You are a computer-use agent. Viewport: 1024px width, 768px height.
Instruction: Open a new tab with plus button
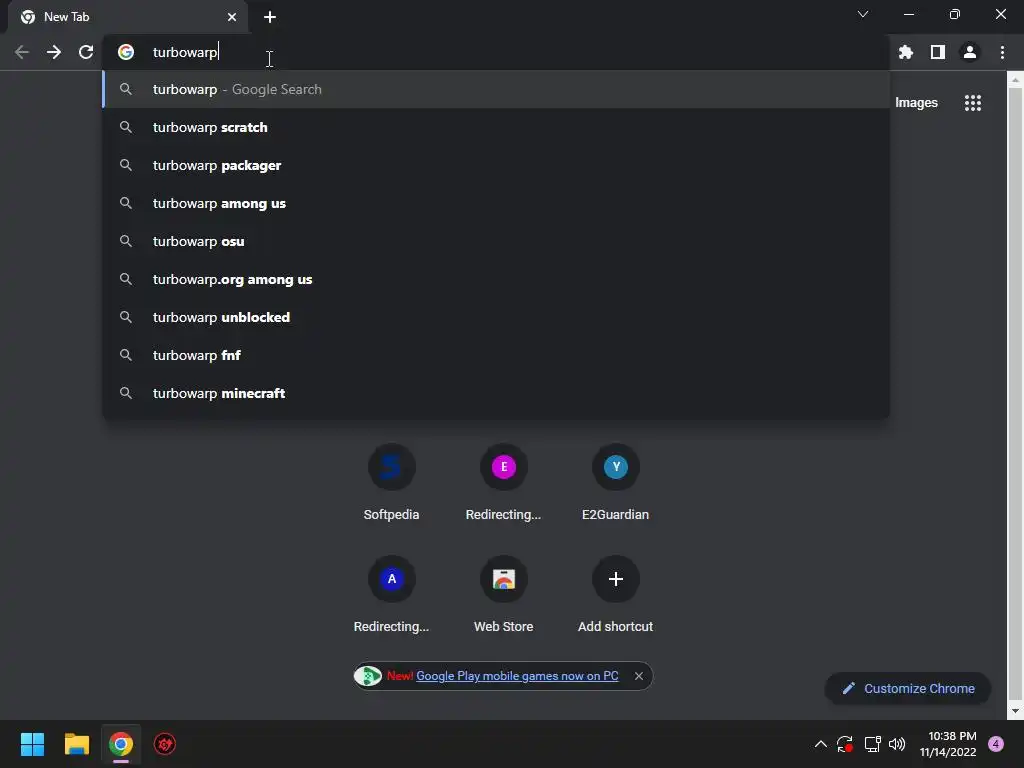click(270, 17)
